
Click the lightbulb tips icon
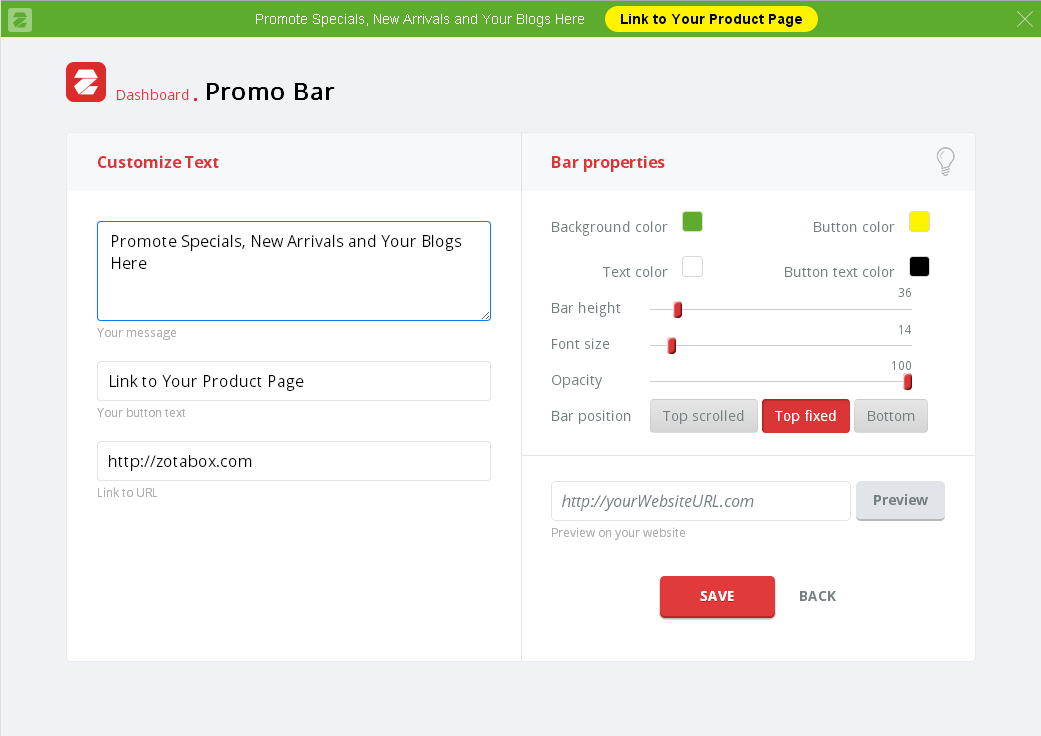pos(945,161)
